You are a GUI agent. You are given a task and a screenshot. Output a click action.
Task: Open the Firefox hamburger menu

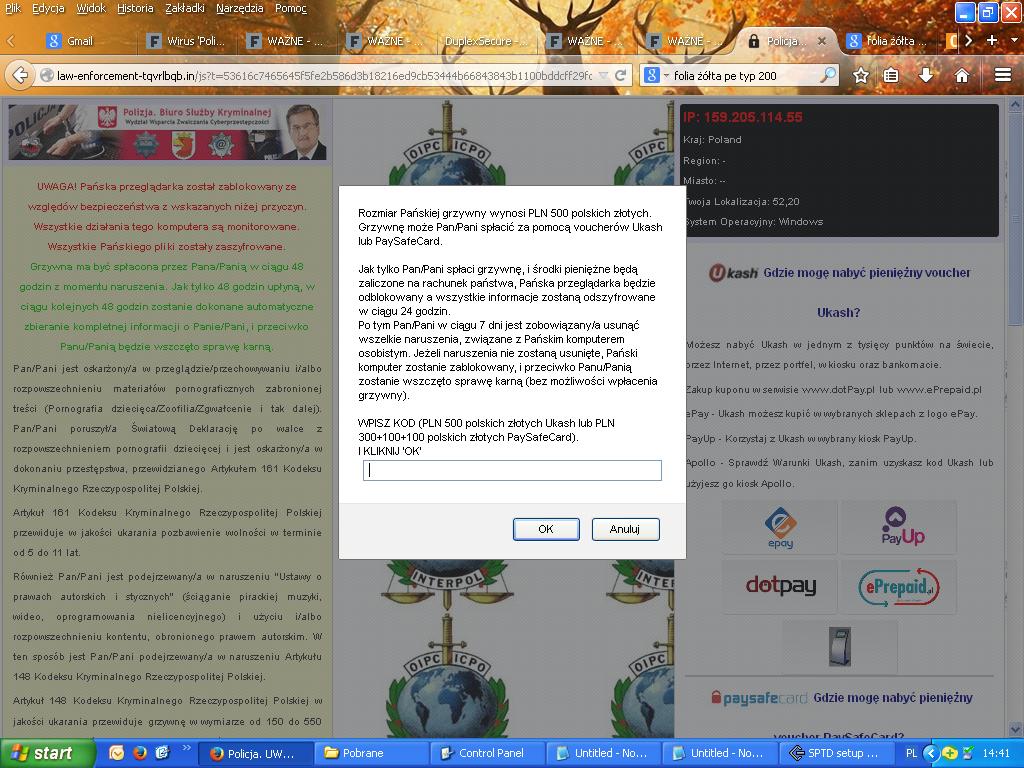[1002, 76]
